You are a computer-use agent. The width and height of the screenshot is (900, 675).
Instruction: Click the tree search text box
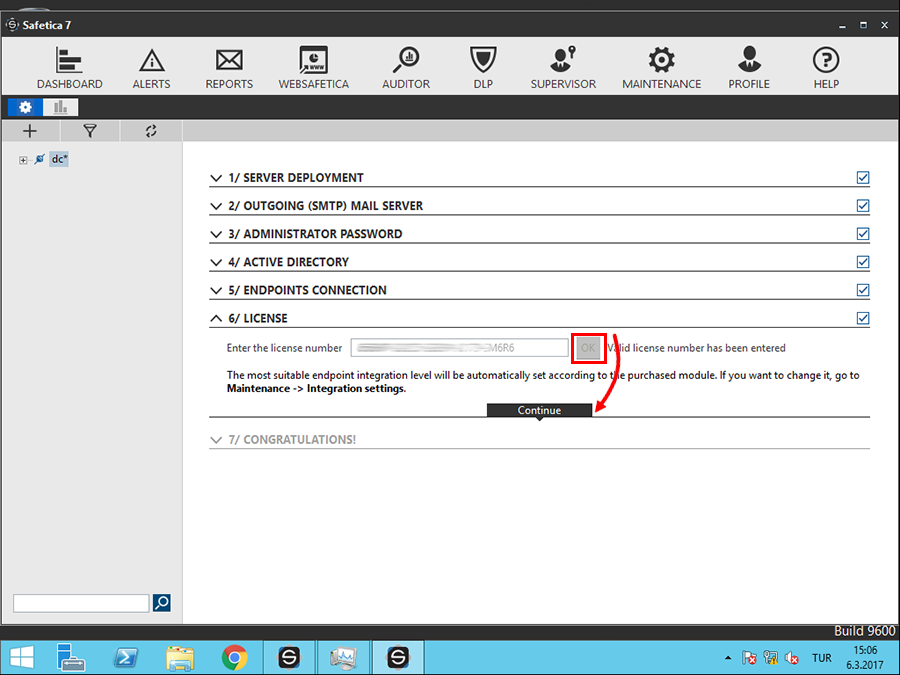(81, 603)
